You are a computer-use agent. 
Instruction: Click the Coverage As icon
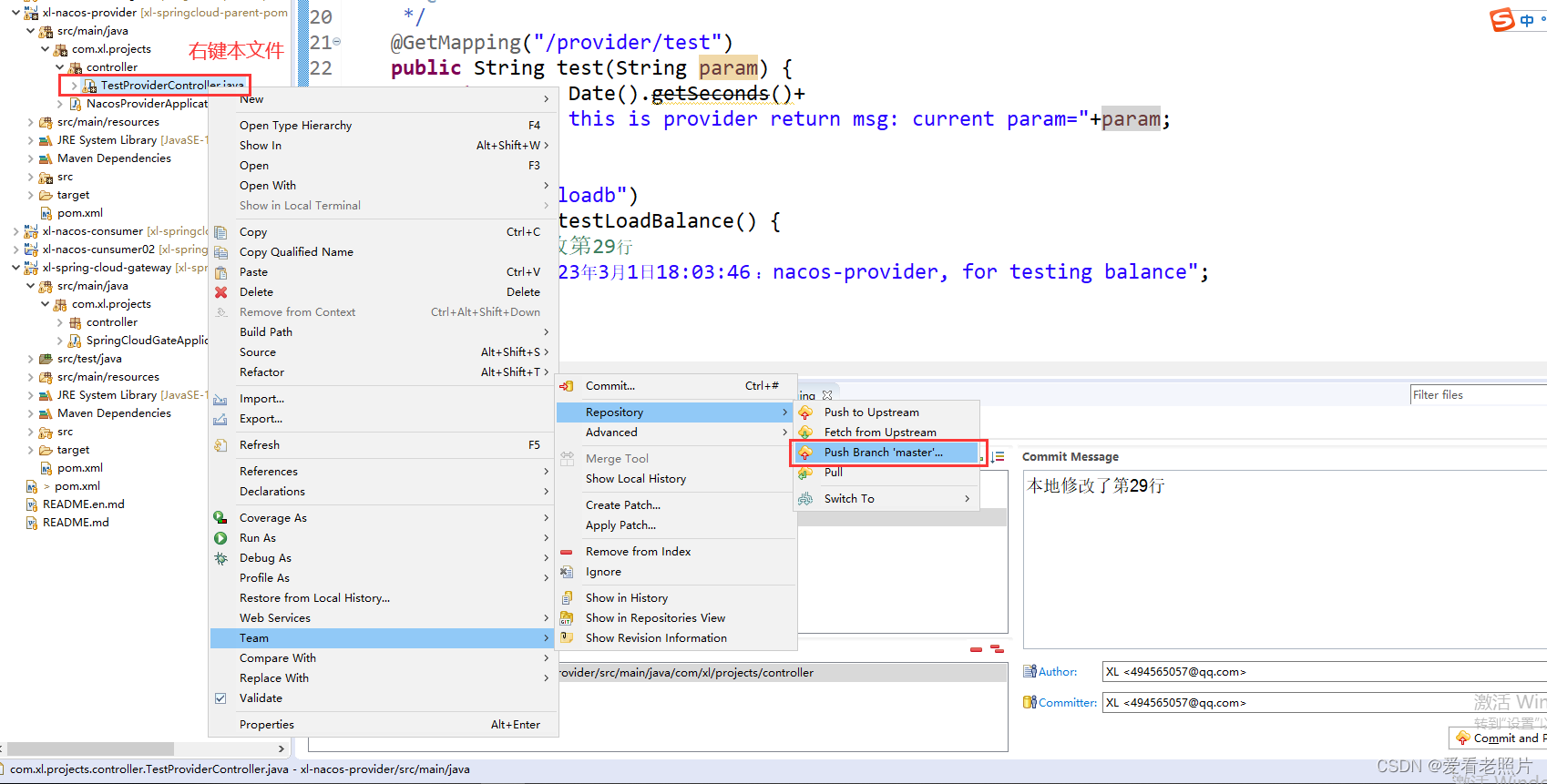click(x=220, y=518)
